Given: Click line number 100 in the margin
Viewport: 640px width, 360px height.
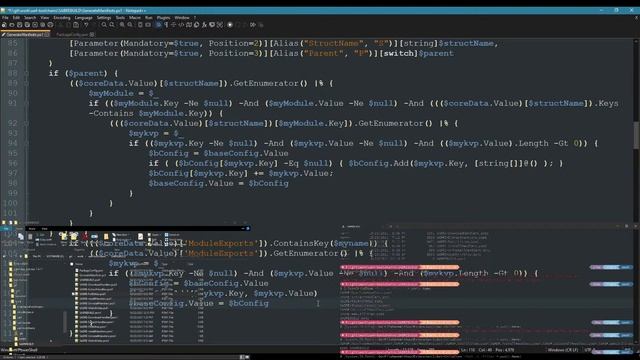Looking at the screenshot, I should (10, 203).
